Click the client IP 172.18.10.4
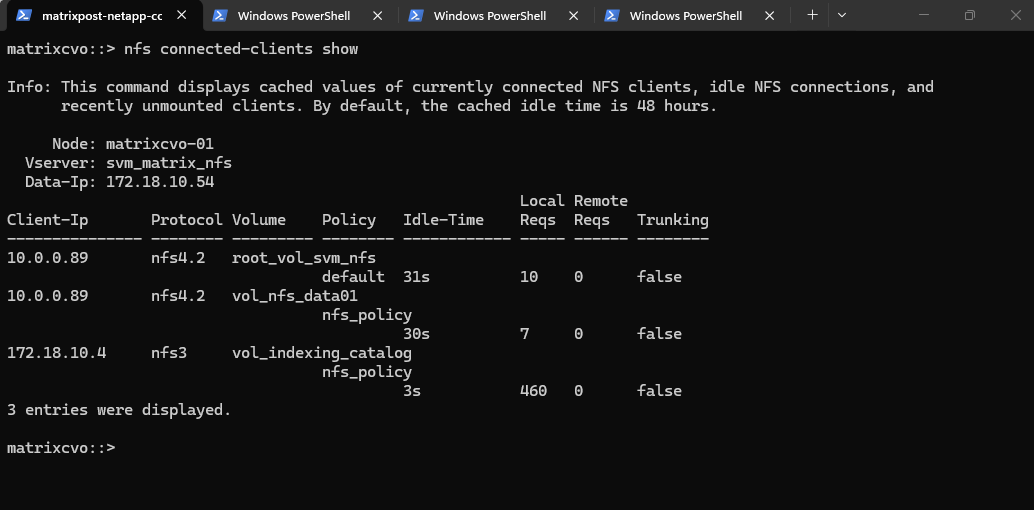Screen dimensions: 1034x510 (56, 353)
